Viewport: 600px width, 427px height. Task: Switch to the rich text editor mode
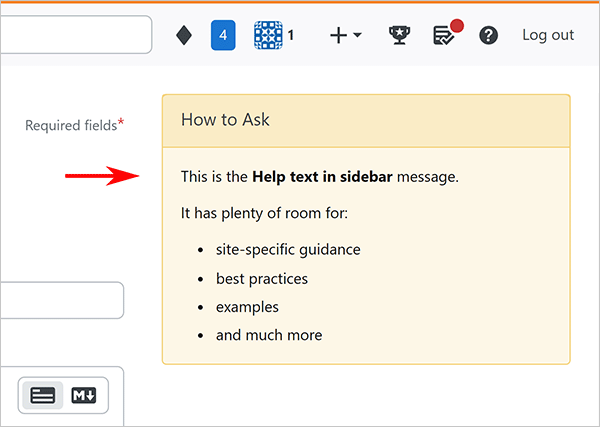[x=43, y=395]
